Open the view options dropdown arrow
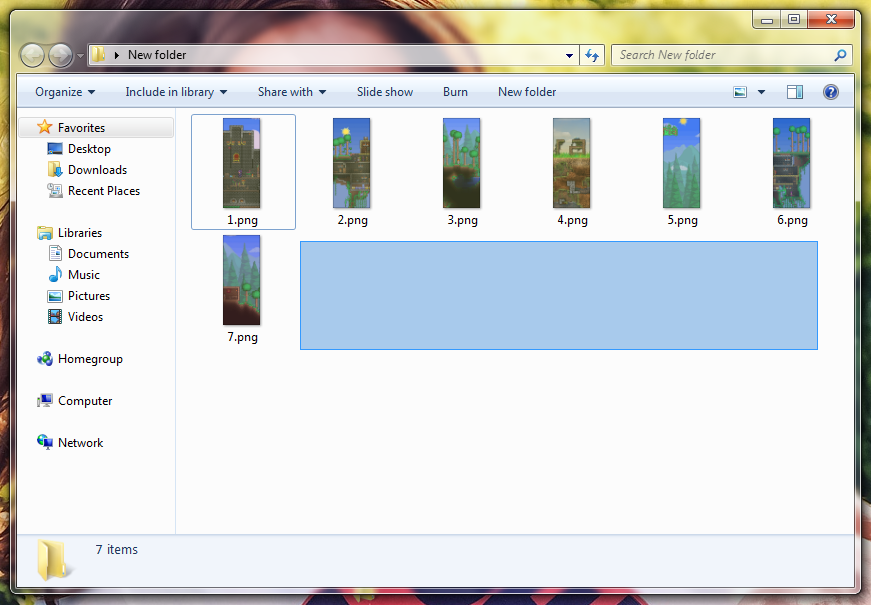 point(762,92)
